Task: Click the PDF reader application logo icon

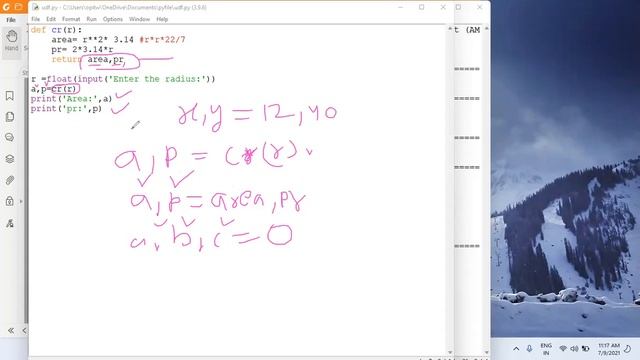Action: (6, 7)
